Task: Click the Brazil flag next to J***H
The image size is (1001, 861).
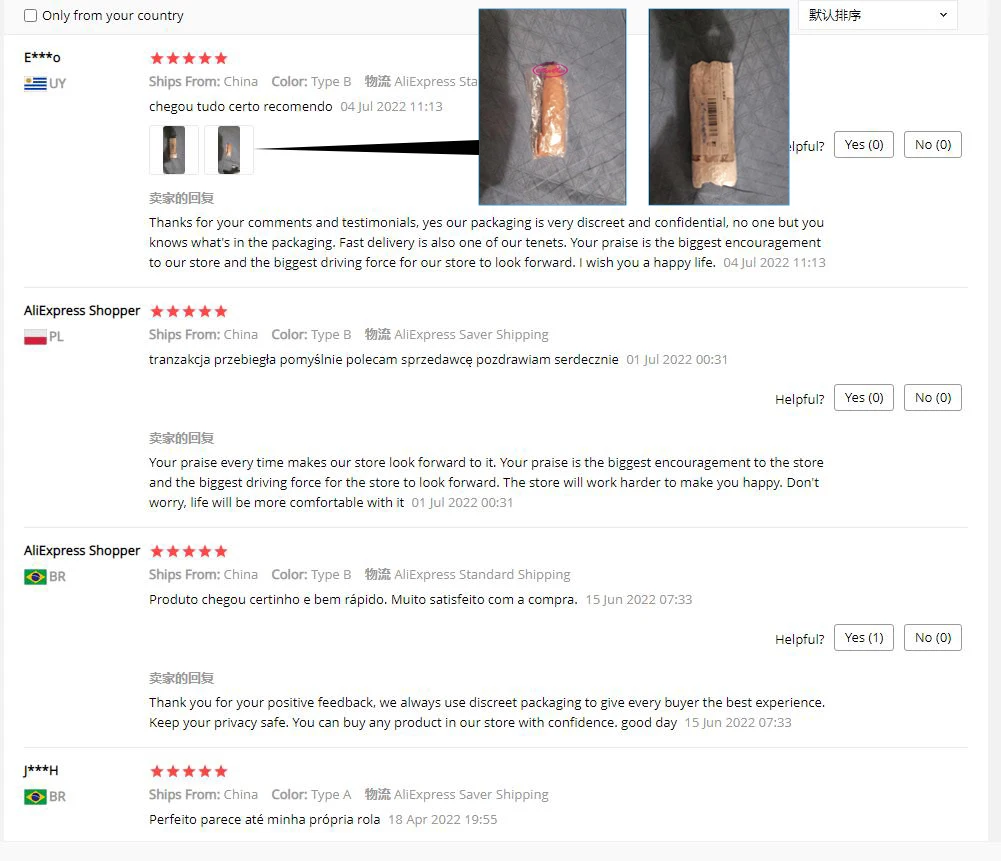Action: 35,797
